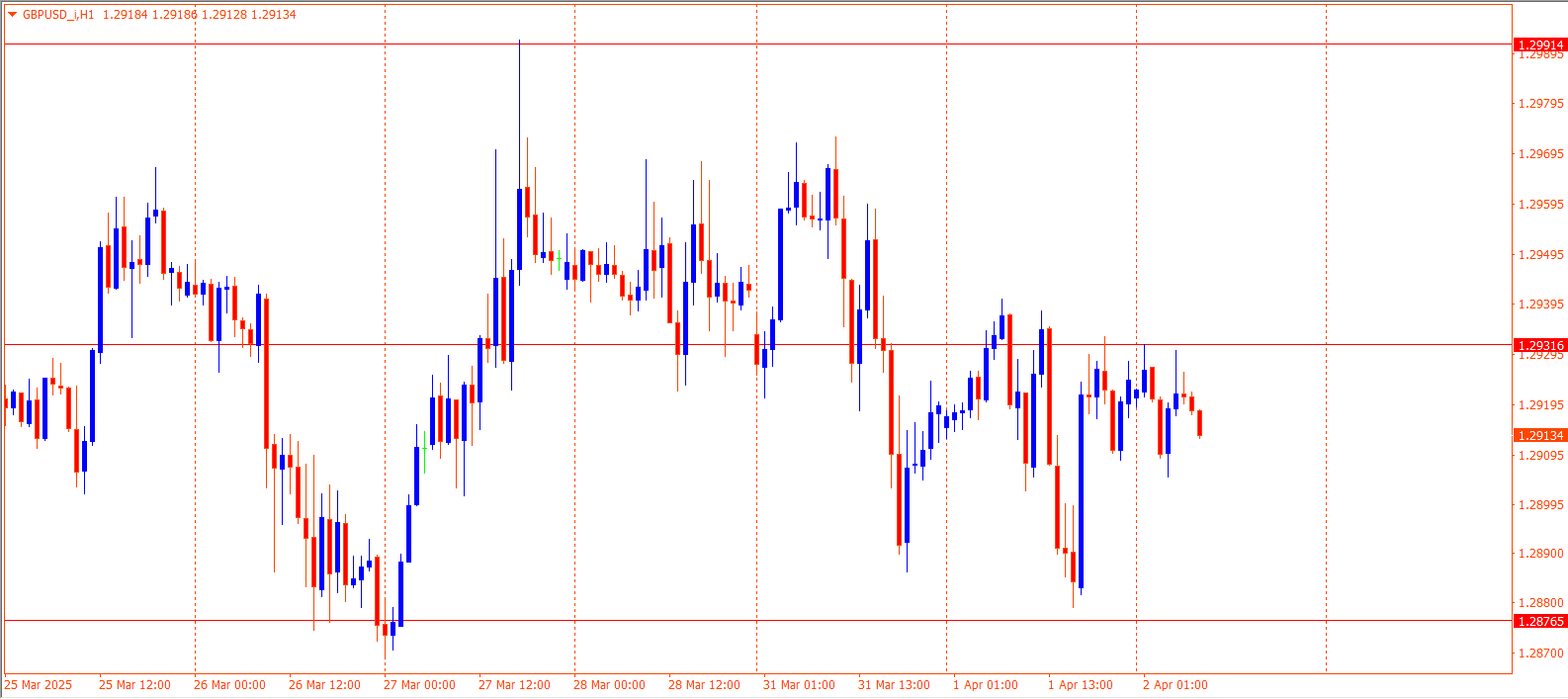Click the 1.29395 price scale label

[x=1541, y=305]
